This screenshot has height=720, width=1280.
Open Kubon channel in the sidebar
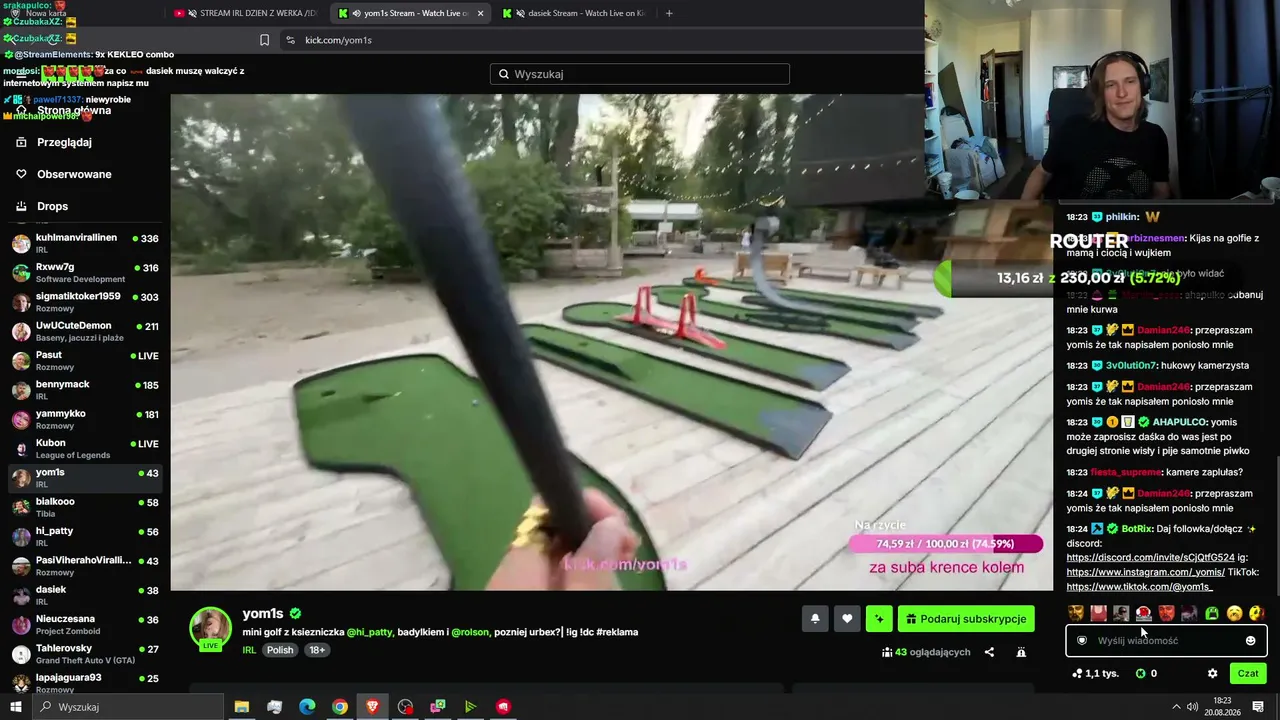(x=85, y=449)
